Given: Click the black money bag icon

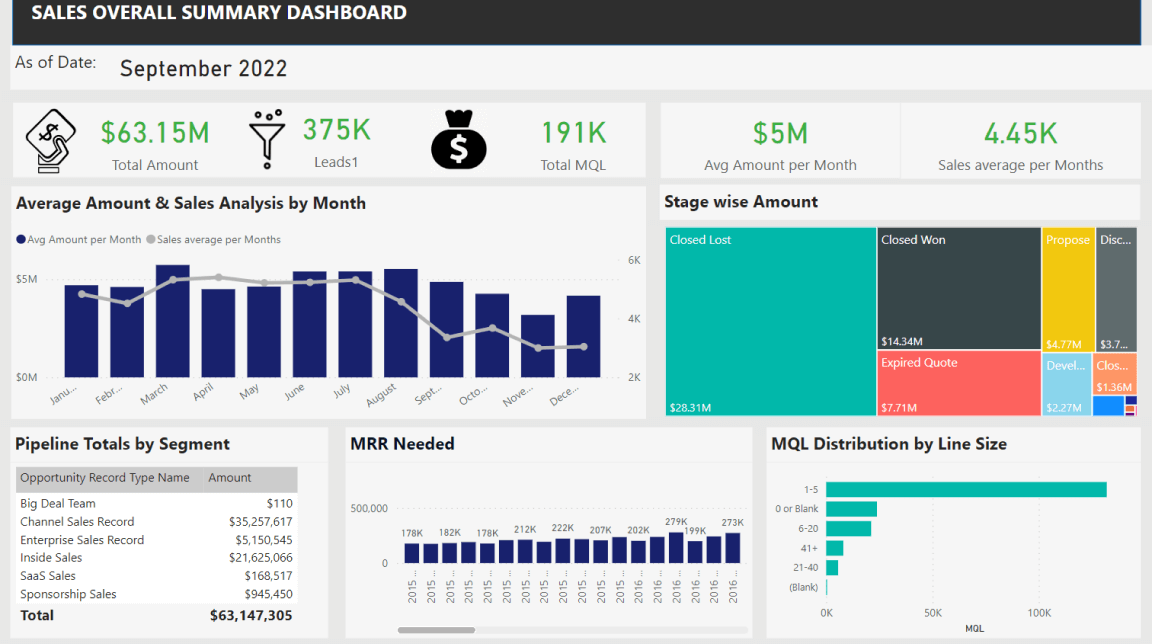Looking at the screenshot, I should (458, 140).
